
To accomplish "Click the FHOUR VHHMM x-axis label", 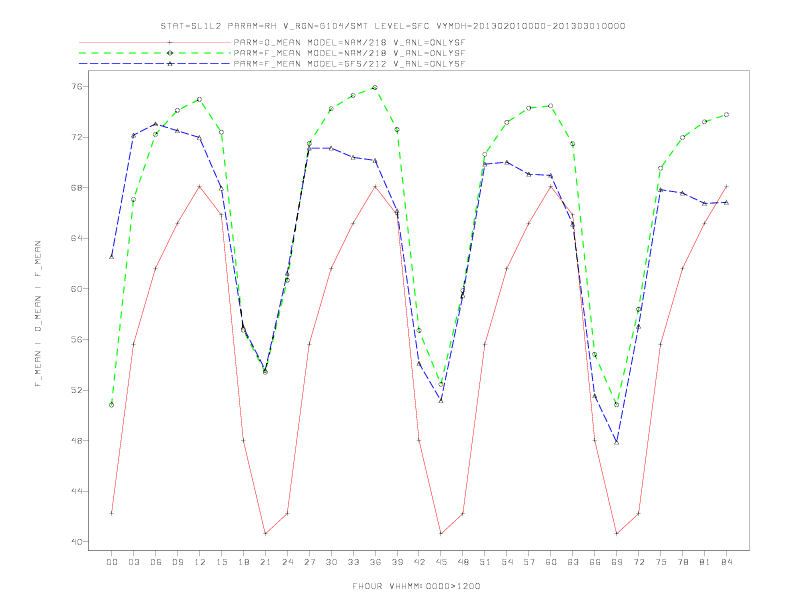I will [x=416, y=586].
